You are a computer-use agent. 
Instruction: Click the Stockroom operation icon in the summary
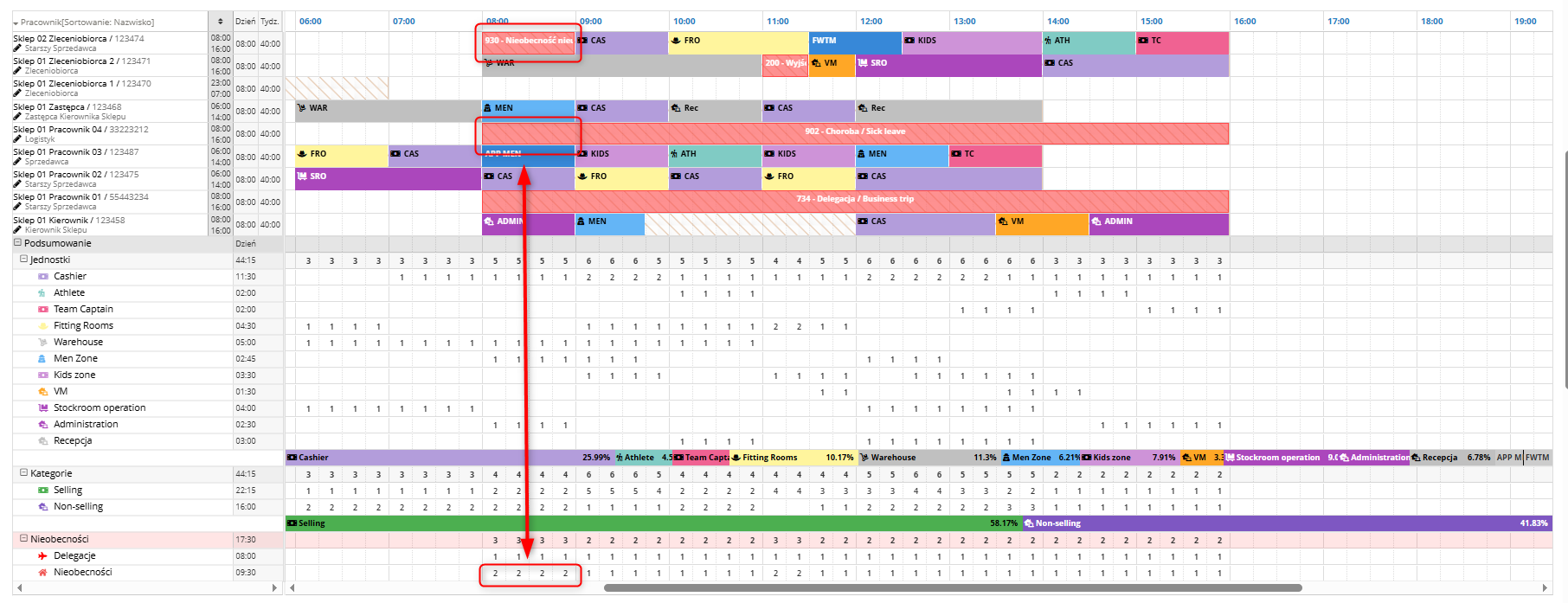tap(42, 408)
